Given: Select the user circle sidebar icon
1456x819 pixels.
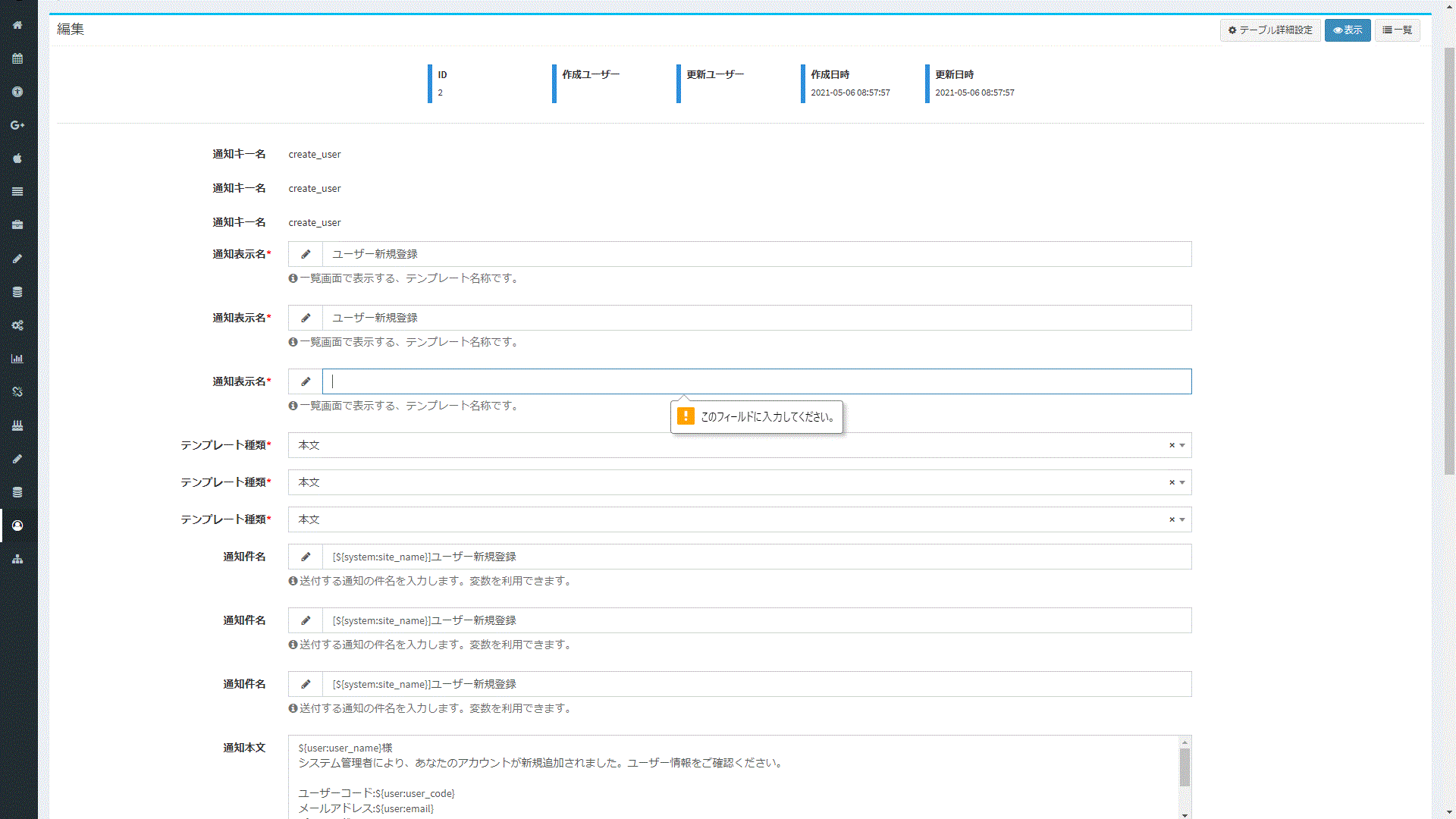Looking at the screenshot, I should [17, 526].
